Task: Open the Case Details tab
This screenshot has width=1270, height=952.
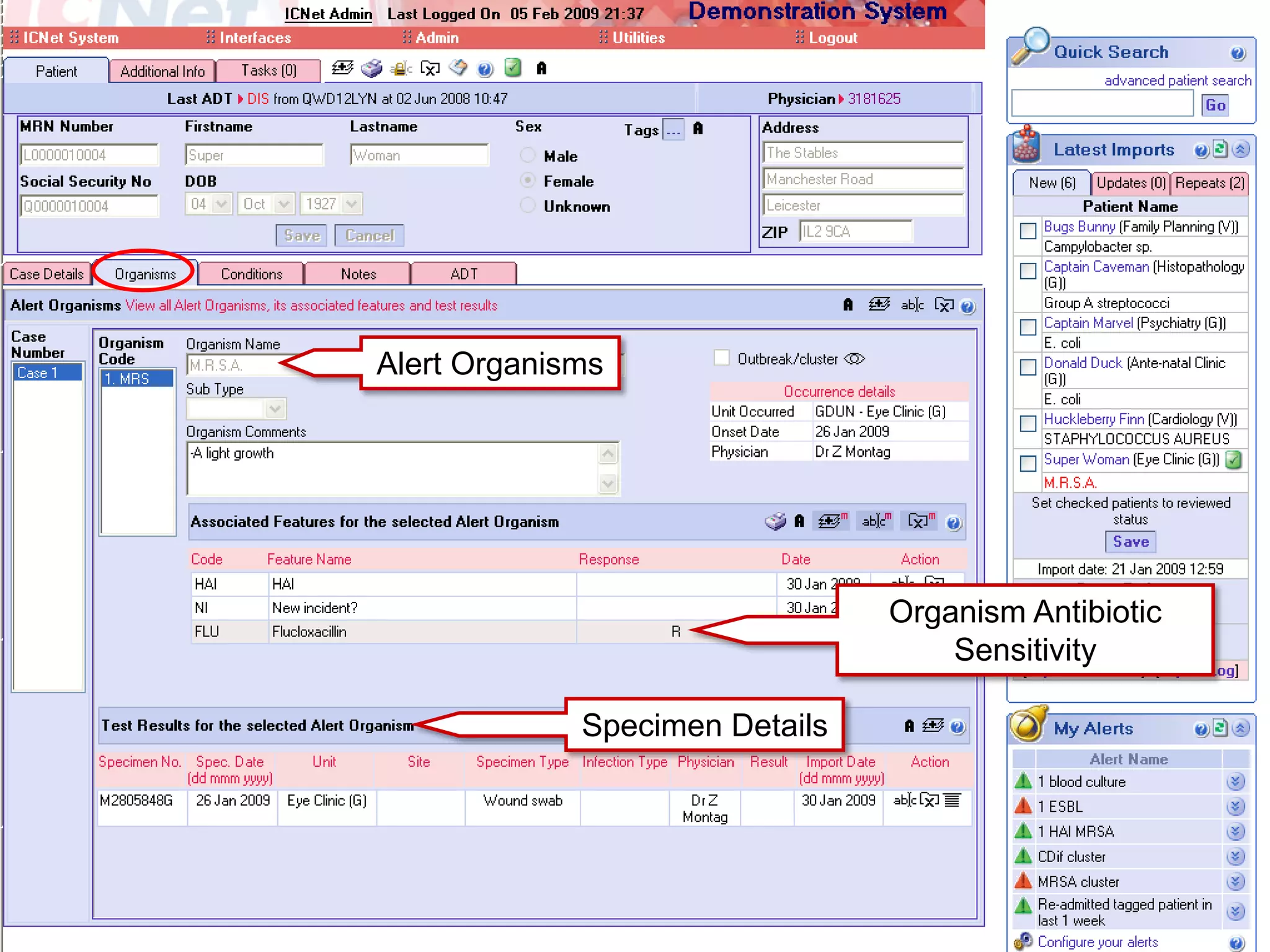Action: click(x=47, y=274)
